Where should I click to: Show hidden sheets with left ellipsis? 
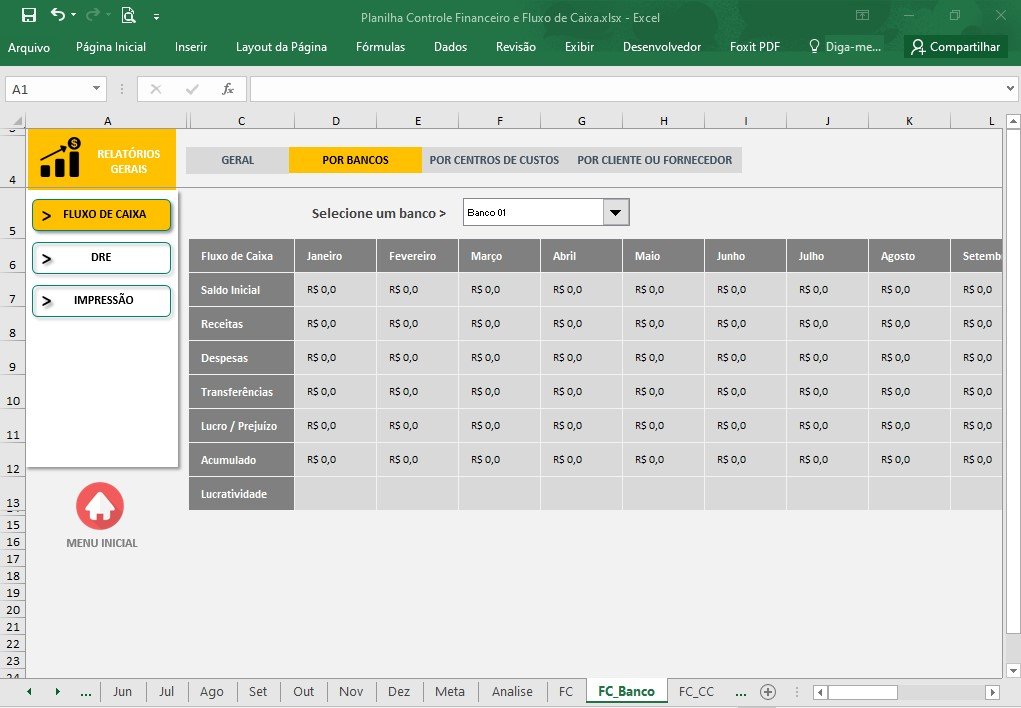pos(85,692)
